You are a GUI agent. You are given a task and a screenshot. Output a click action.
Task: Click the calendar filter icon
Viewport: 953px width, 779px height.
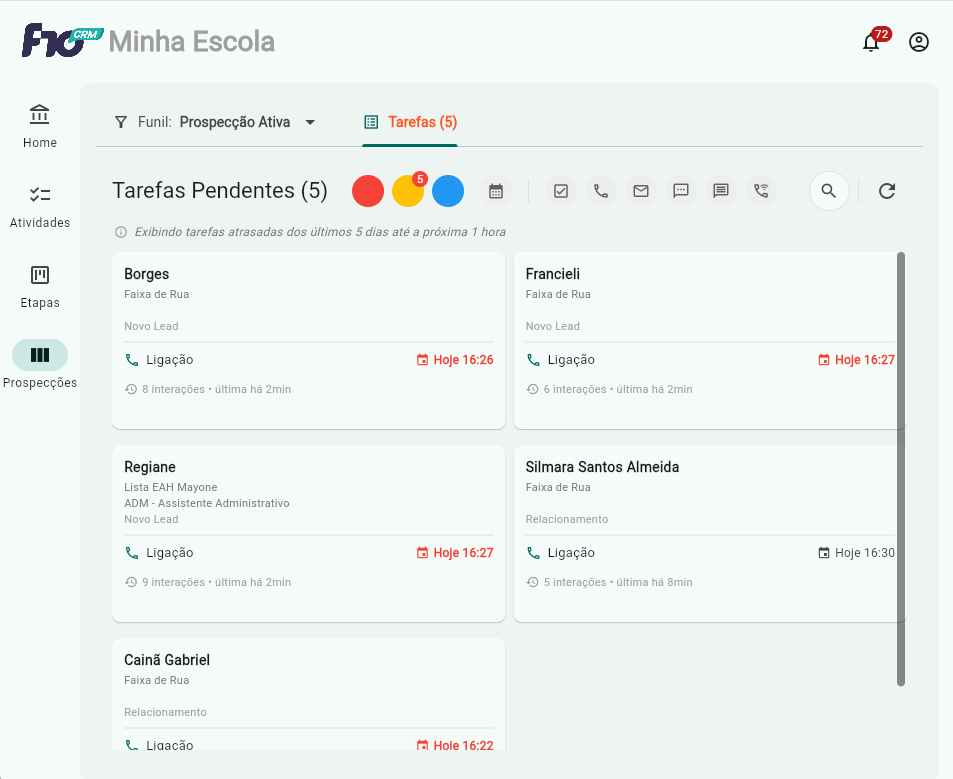pos(495,191)
